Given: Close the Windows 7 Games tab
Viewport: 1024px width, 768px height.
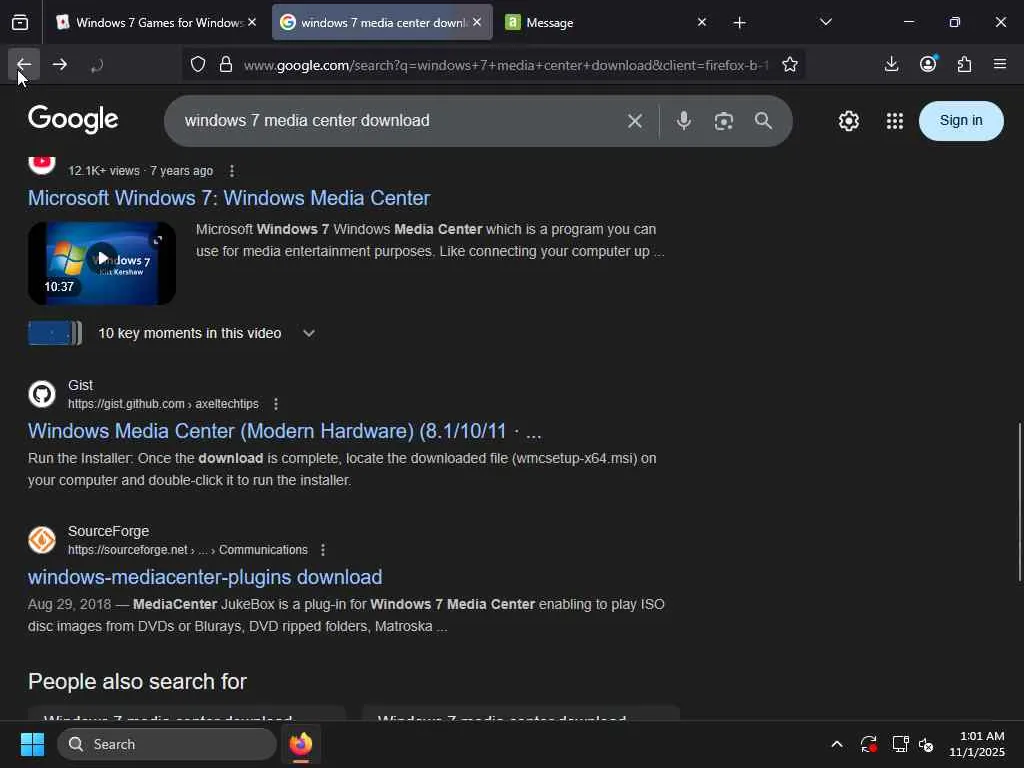Looking at the screenshot, I should click(x=252, y=22).
